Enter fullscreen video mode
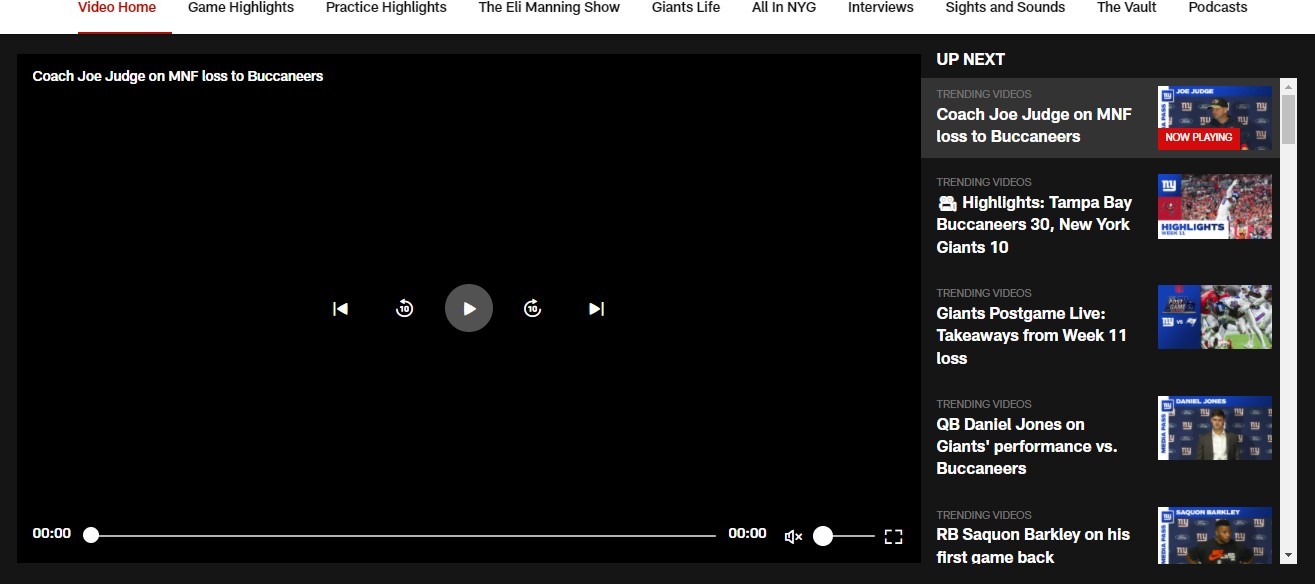Image resolution: width=1315 pixels, height=584 pixels. (894, 537)
